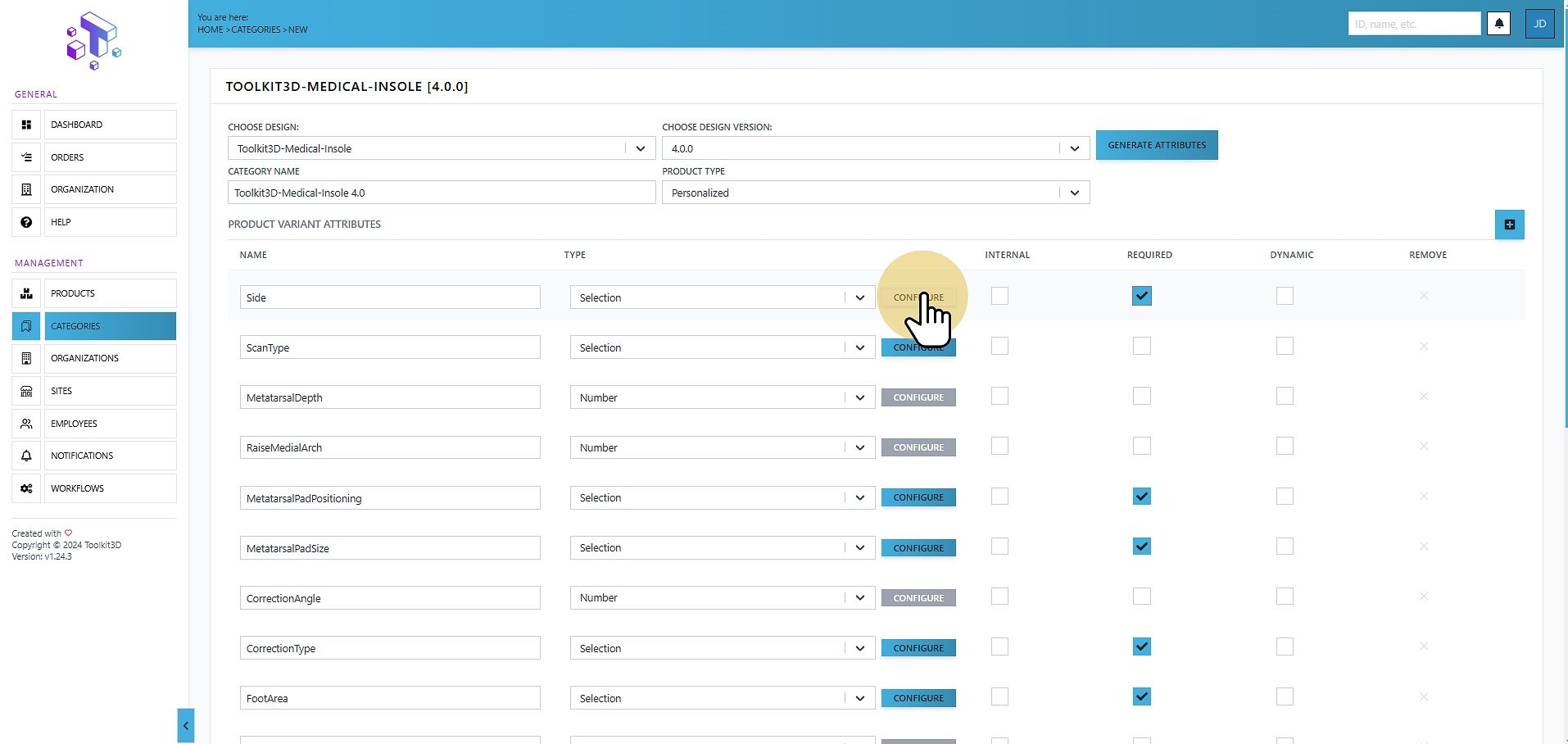Open Employees in the sidebar
The height and width of the screenshot is (744, 1568).
(110, 424)
